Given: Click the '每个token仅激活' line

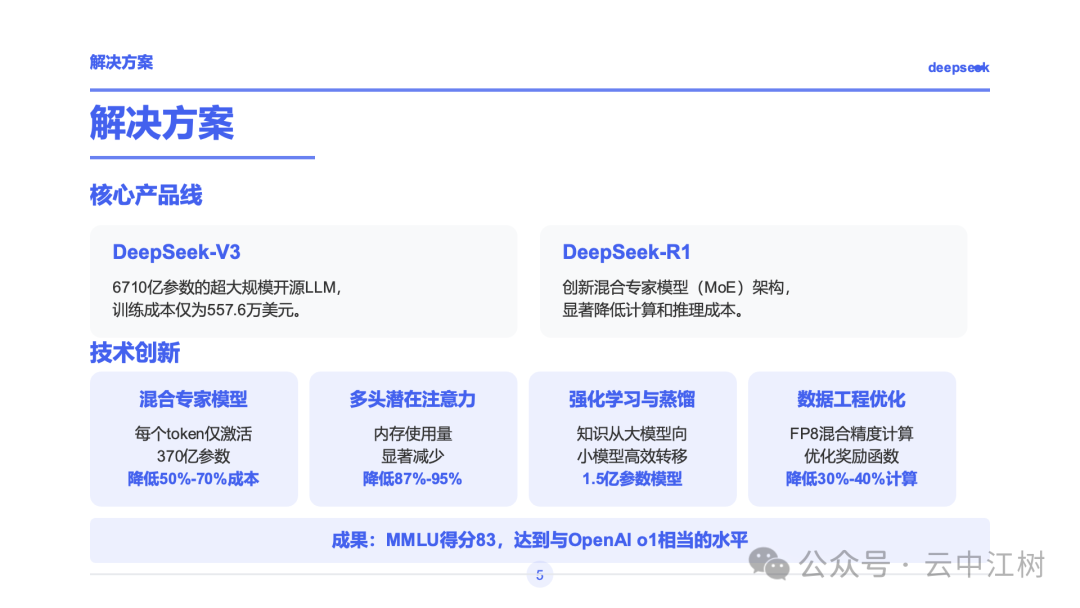Looking at the screenshot, I should [194, 434].
